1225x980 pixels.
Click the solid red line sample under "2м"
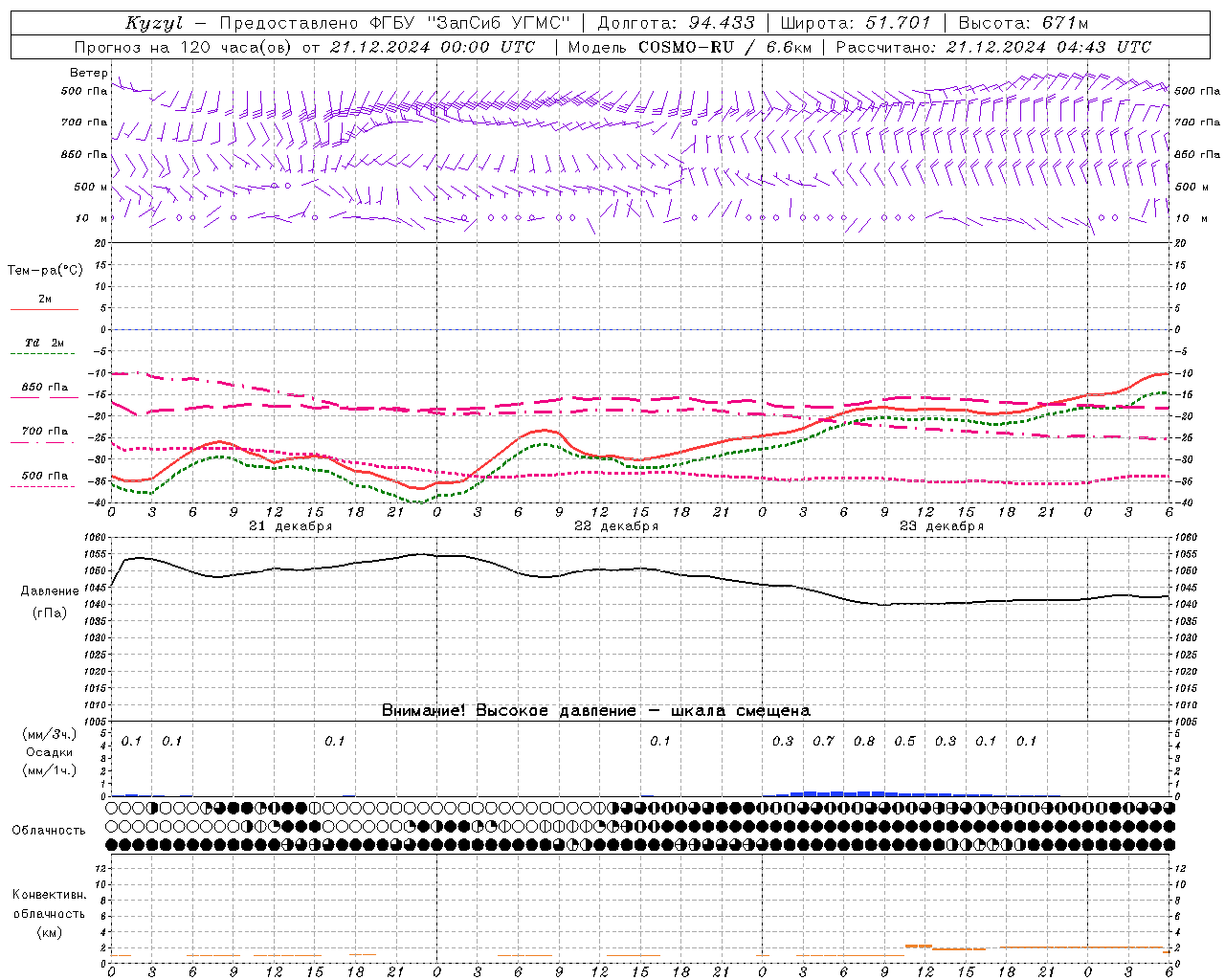[44, 310]
